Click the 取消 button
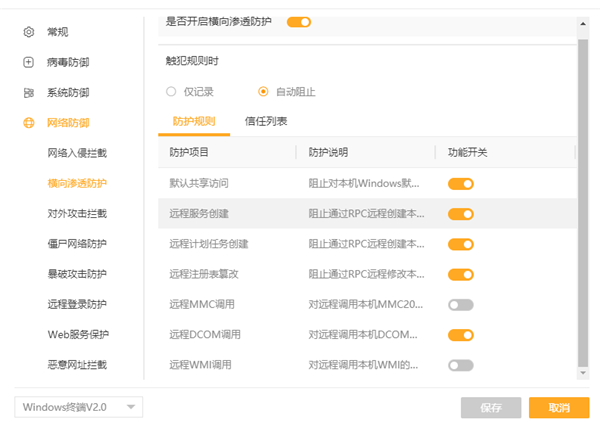600x422 pixels. (559, 407)
